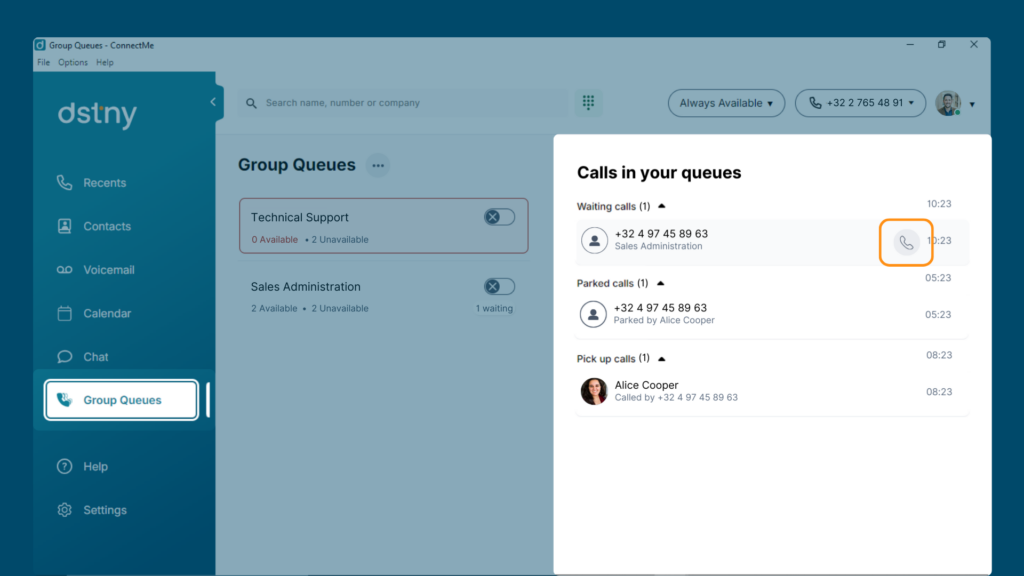Viewport: 1024px width, 576px height.
Task: Restore down the ConnectMe window
Action: click(941, 44)
